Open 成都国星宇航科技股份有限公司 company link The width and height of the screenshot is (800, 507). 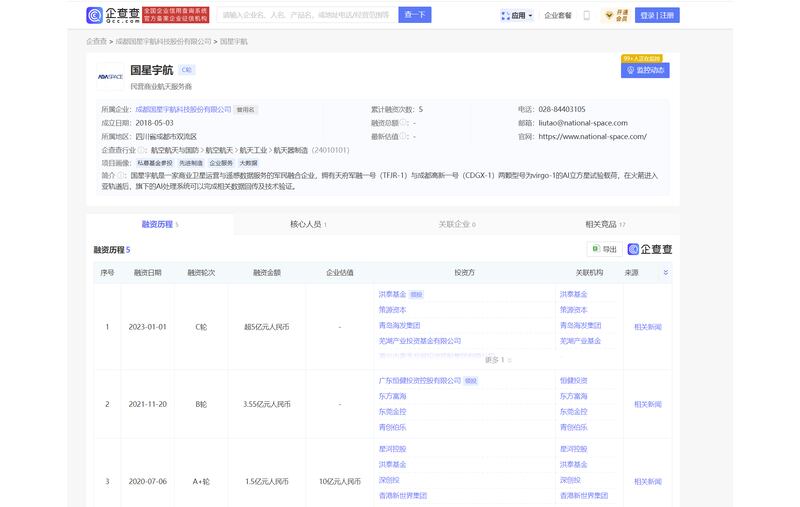pyautogui.click(x=183, y=109)
